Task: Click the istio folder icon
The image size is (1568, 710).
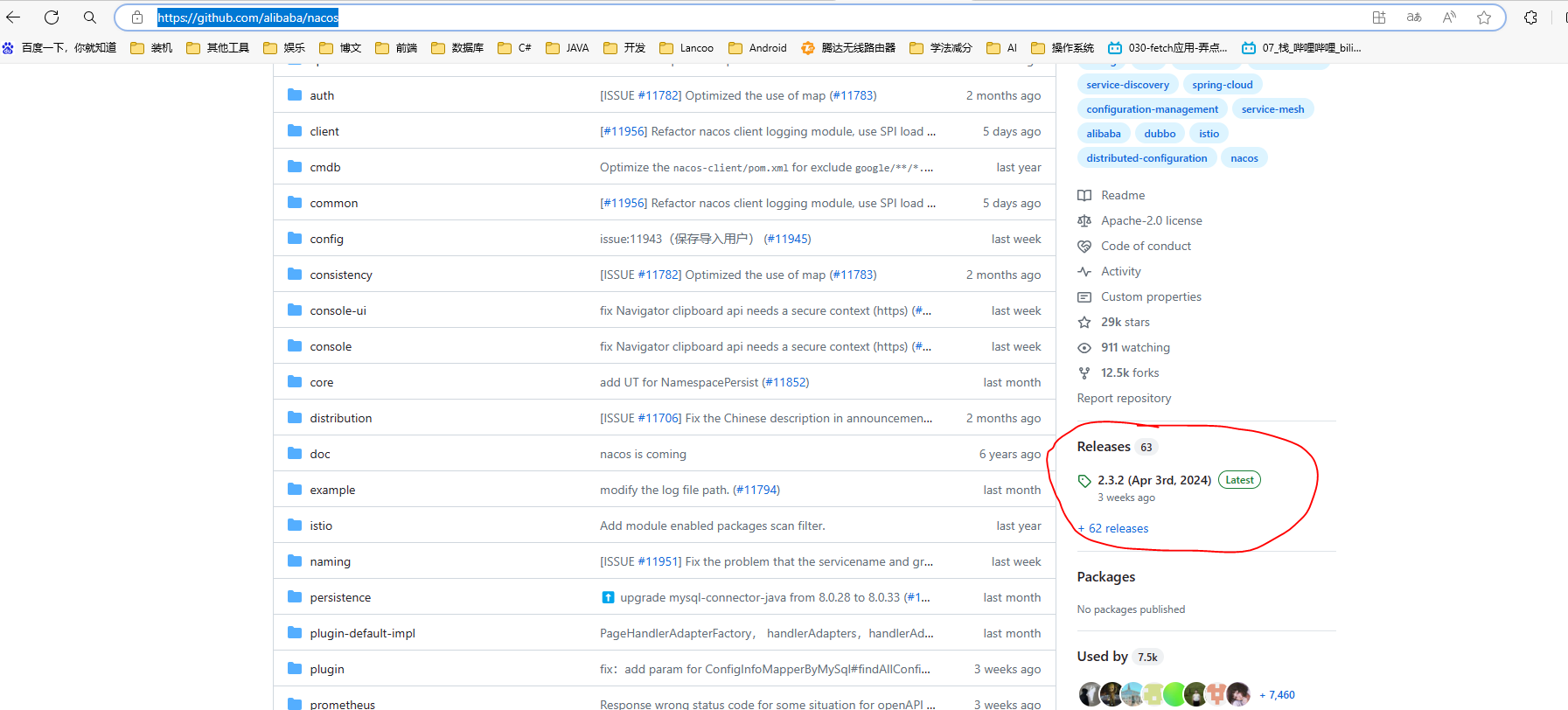Action: coord(295,525)
